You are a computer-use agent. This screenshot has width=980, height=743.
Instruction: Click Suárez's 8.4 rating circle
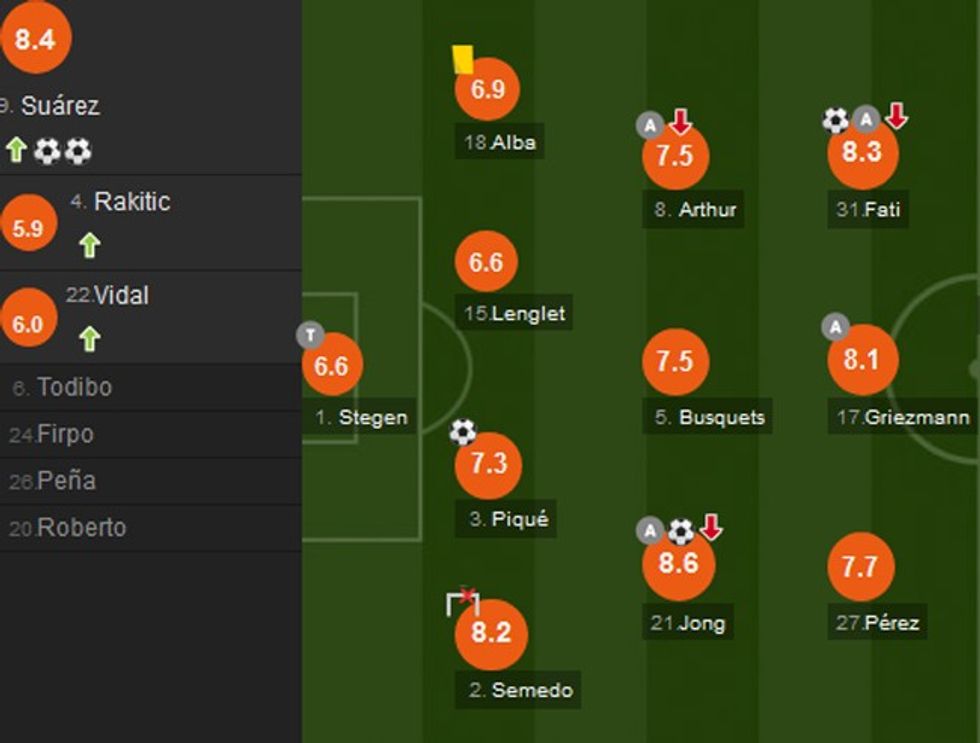tap(35, 40)
